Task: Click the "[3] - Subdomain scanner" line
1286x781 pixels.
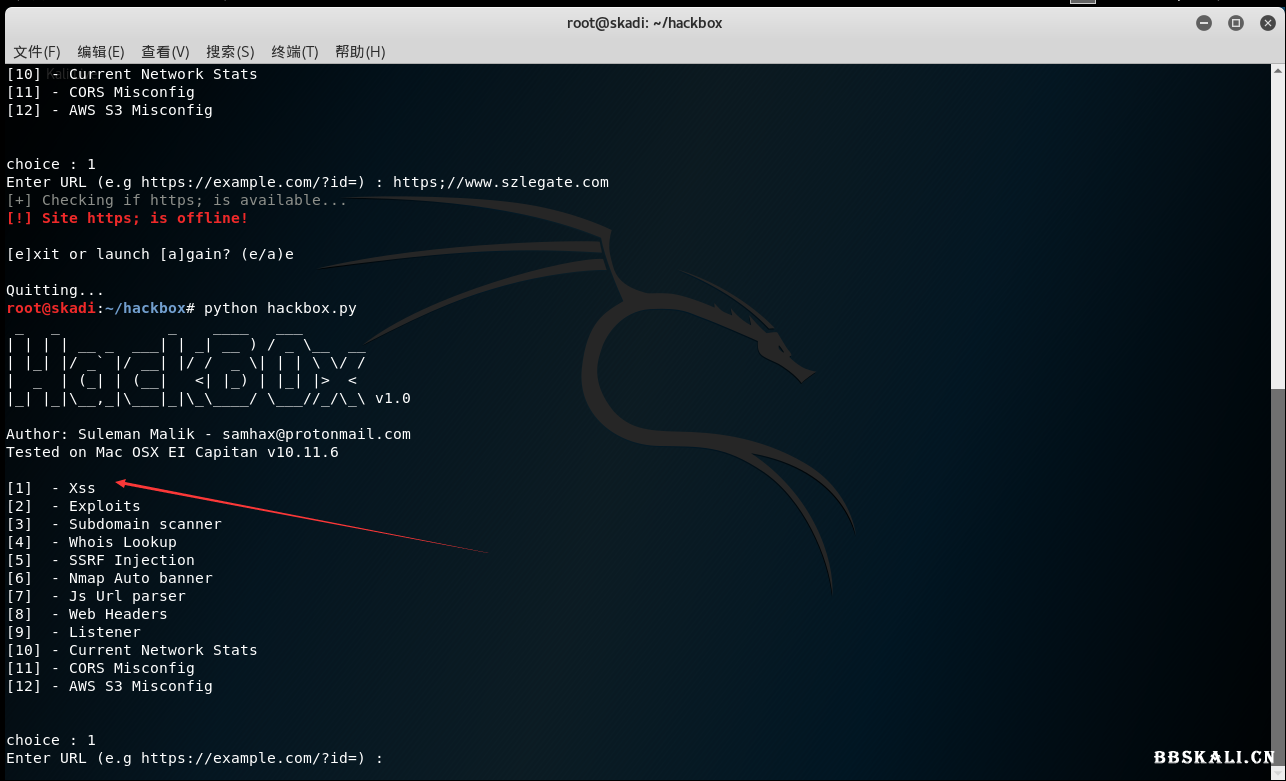Action: 114,524
